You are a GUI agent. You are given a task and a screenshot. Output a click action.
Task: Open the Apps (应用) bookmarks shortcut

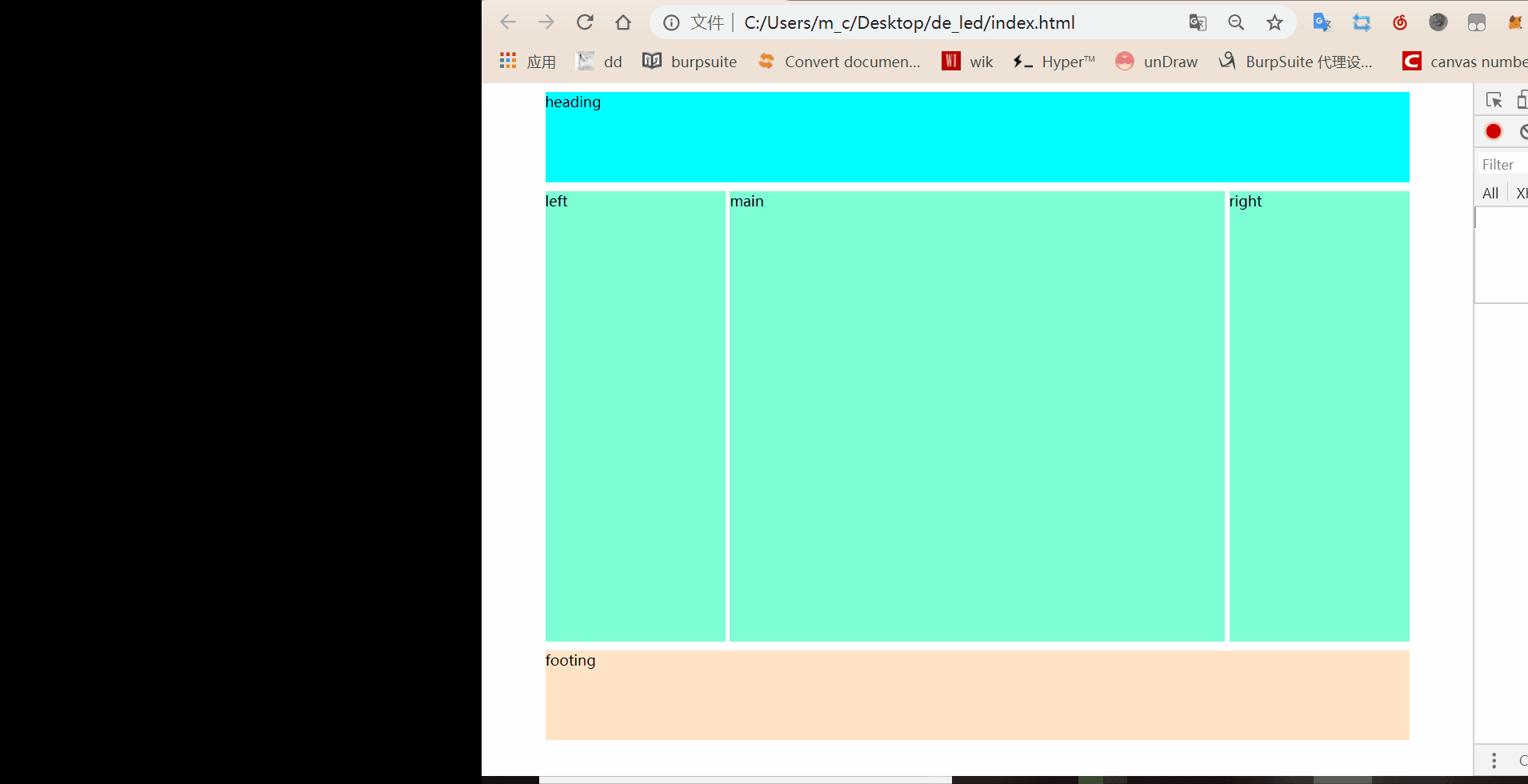(x=527, y=62)
